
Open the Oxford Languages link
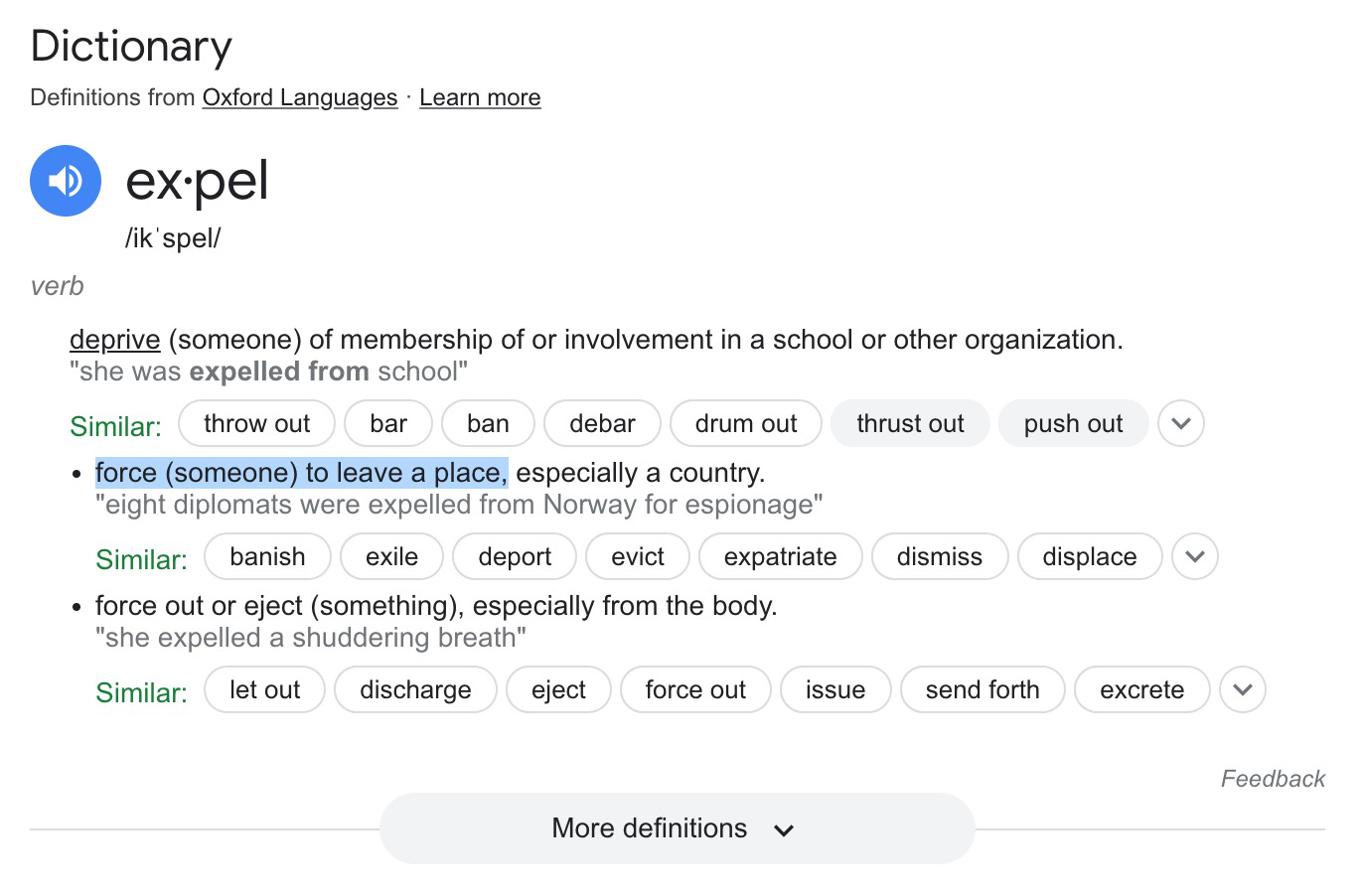click(299, 97)
